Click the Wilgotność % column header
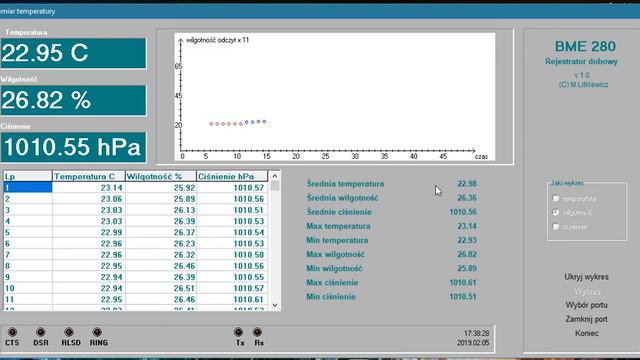The image size is (640, 360). [161, 176]
